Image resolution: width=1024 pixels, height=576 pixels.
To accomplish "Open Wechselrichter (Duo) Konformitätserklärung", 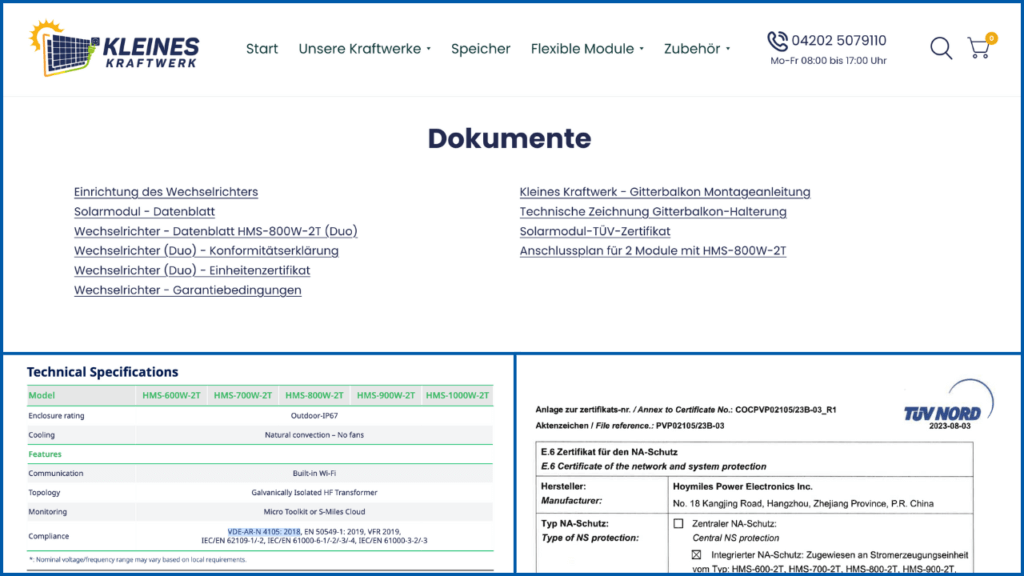I will click(x=207, y=251).
